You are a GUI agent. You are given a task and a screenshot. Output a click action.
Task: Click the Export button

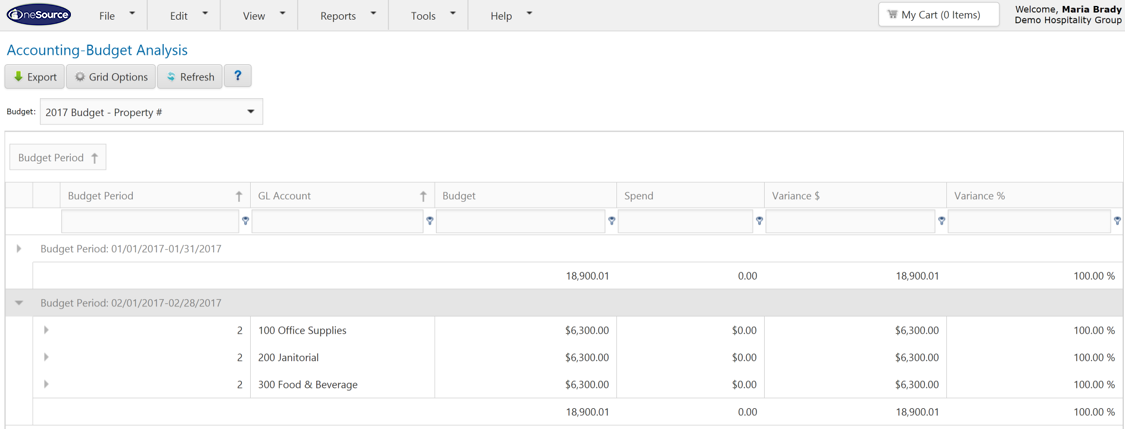[x=35, y=77]
